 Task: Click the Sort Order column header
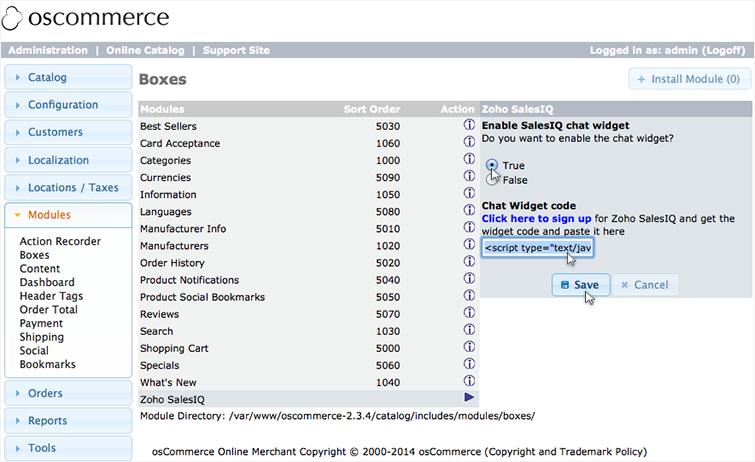point(372,109)
